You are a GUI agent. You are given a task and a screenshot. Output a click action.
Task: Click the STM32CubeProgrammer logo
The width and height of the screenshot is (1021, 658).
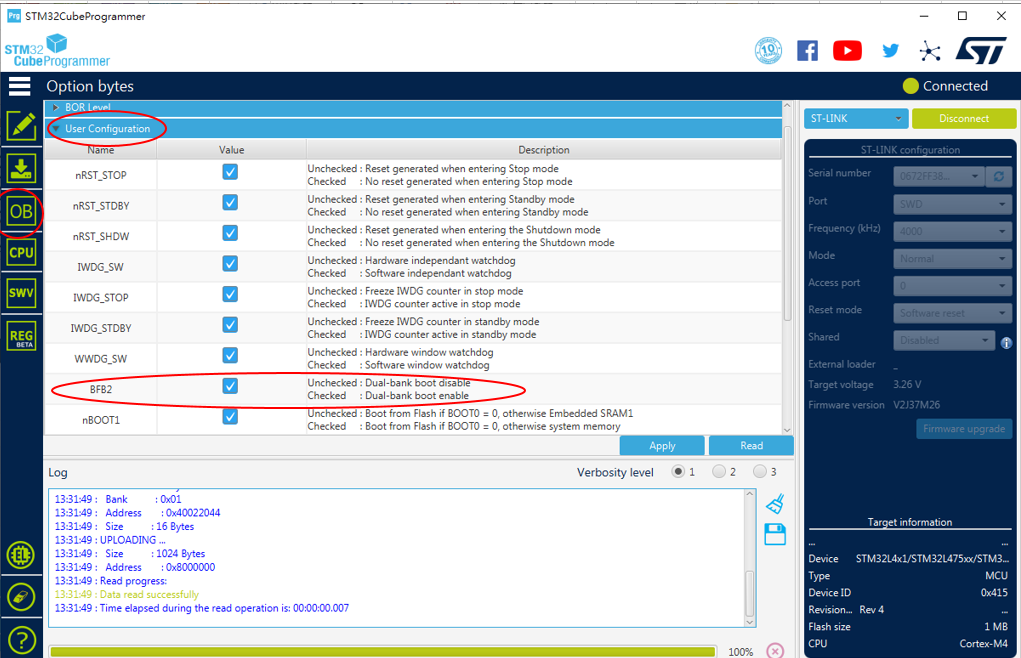[x=57, y=51]
